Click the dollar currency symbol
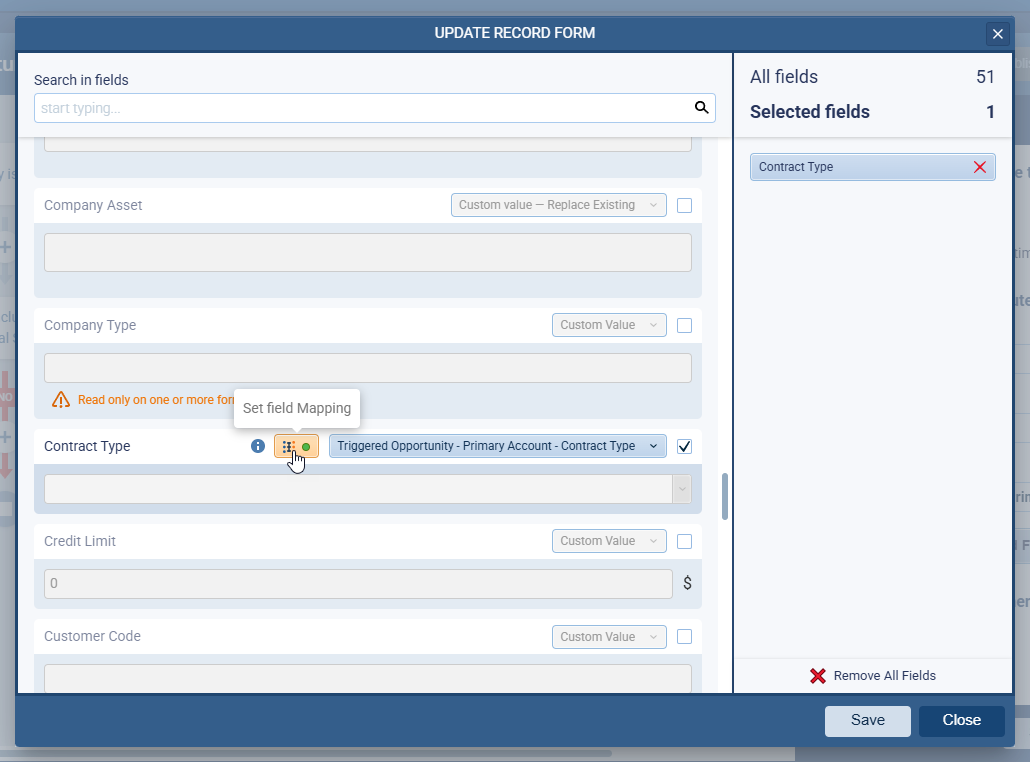 687,584
